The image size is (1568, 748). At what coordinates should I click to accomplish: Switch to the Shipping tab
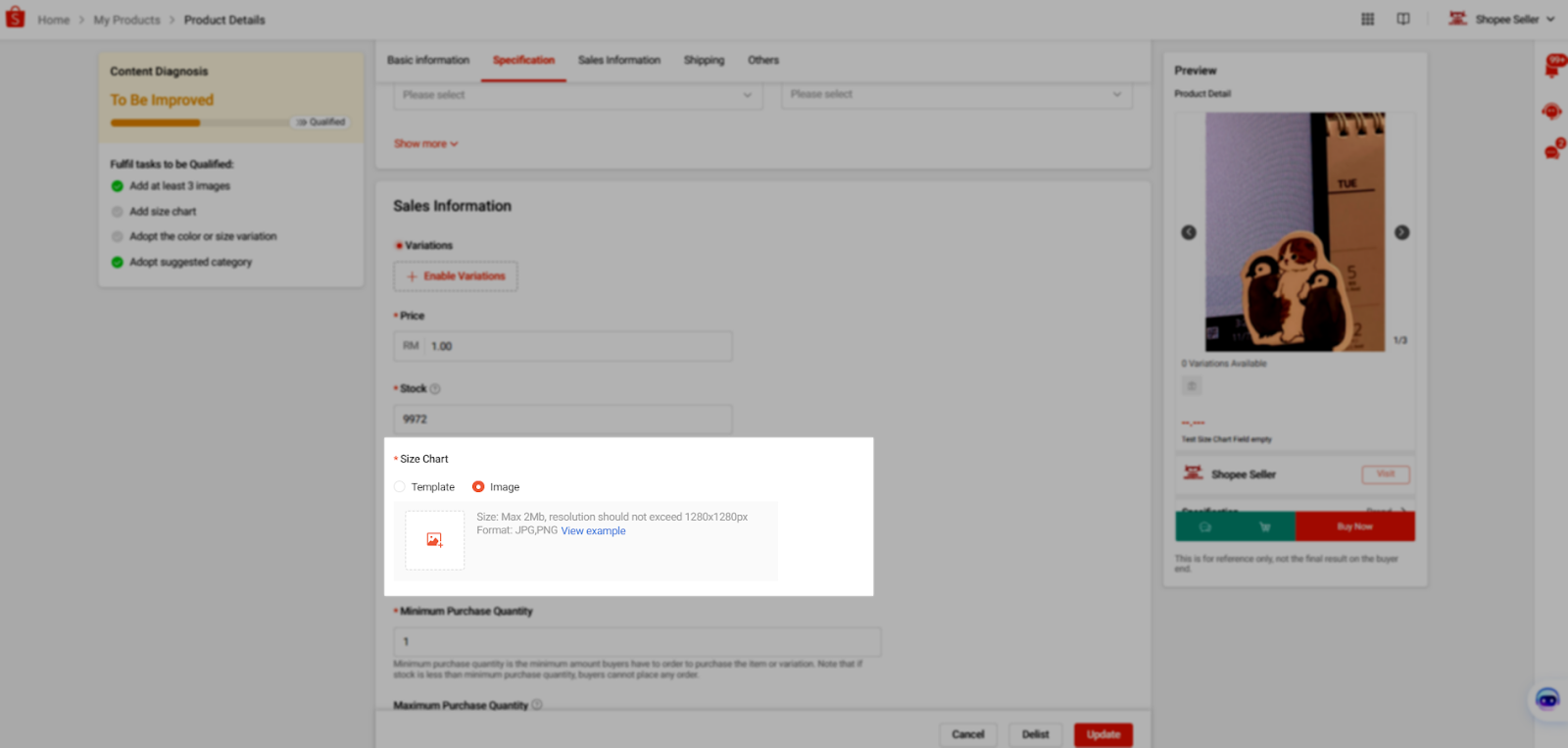pyautogui.click(x=704, y=61)
